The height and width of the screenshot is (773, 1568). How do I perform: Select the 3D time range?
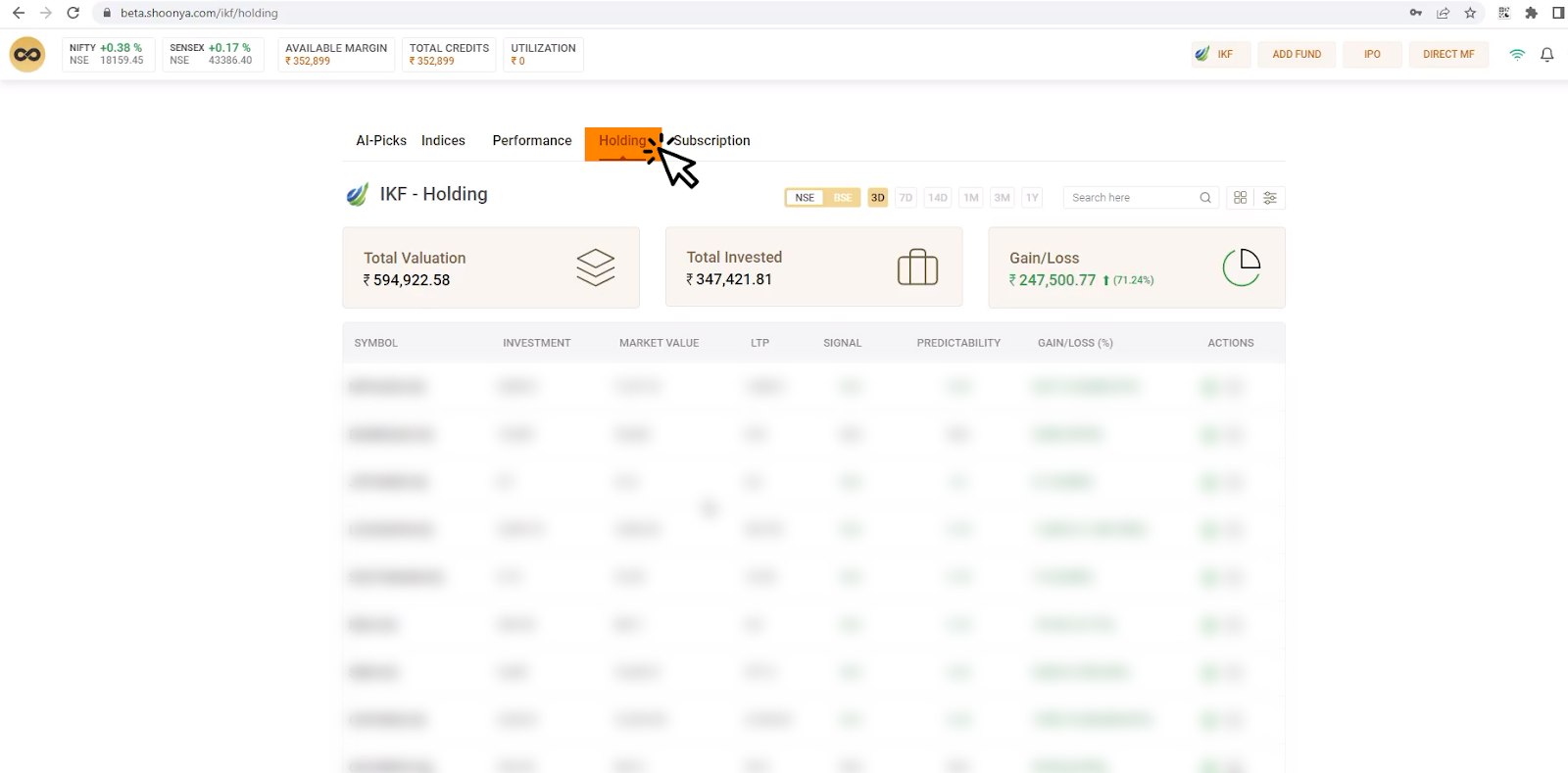coord(878,198)
